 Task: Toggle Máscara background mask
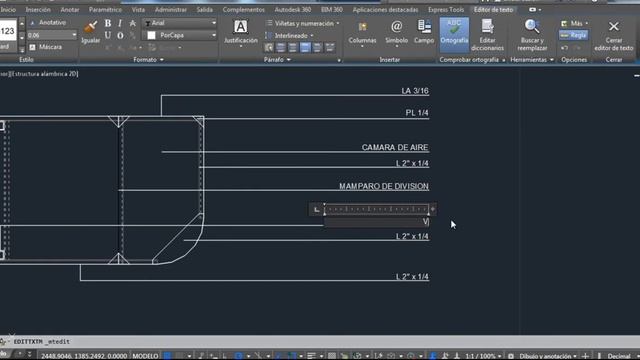(46, 47)
